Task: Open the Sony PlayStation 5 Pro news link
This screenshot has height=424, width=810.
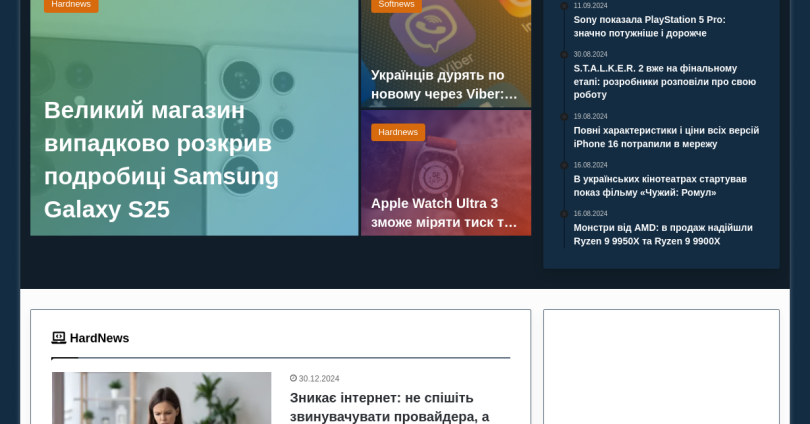Action: point(649,26)
